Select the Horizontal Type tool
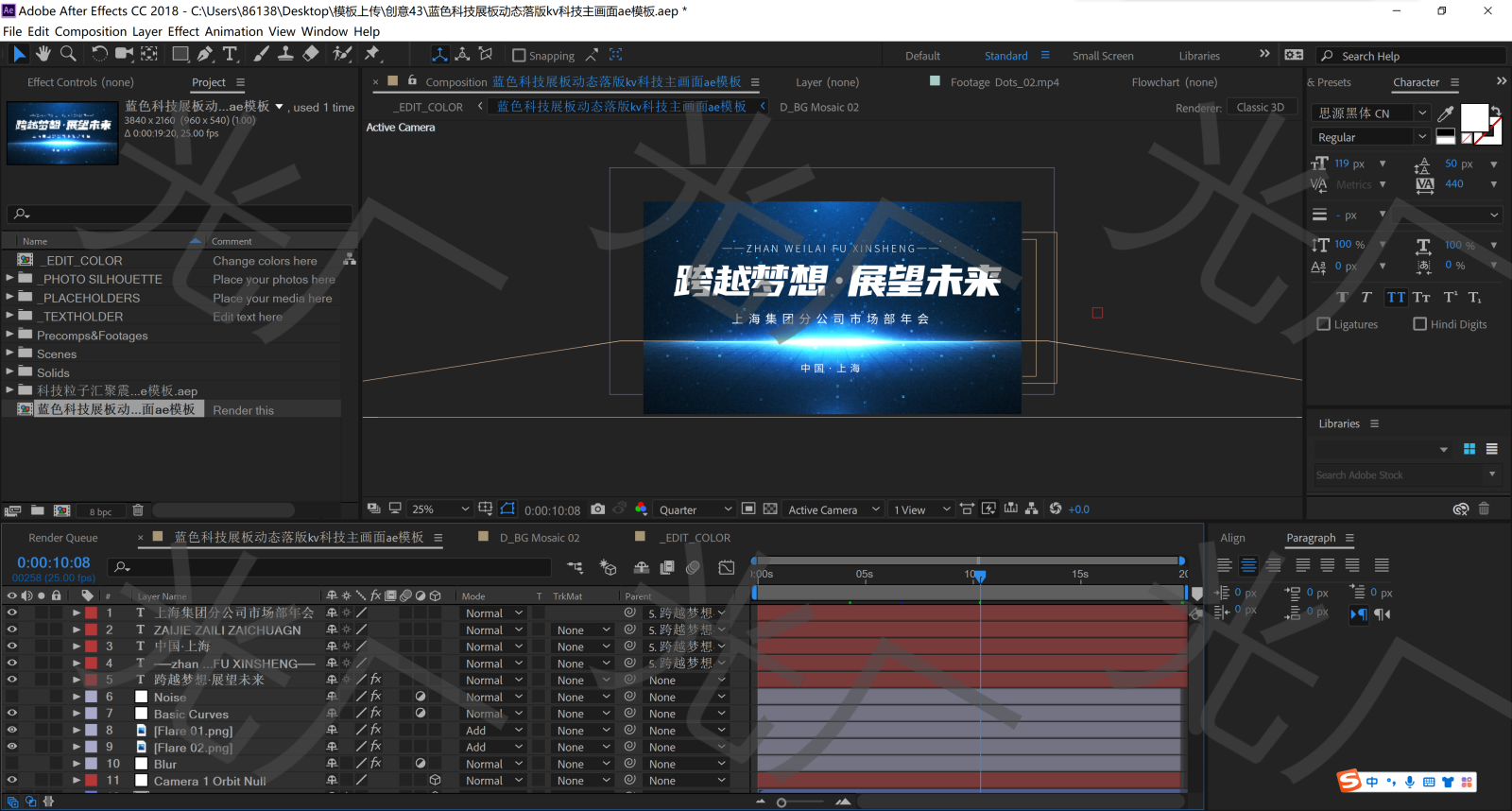The width and height of the screenshot is (1512, 811). coord(230,54)
